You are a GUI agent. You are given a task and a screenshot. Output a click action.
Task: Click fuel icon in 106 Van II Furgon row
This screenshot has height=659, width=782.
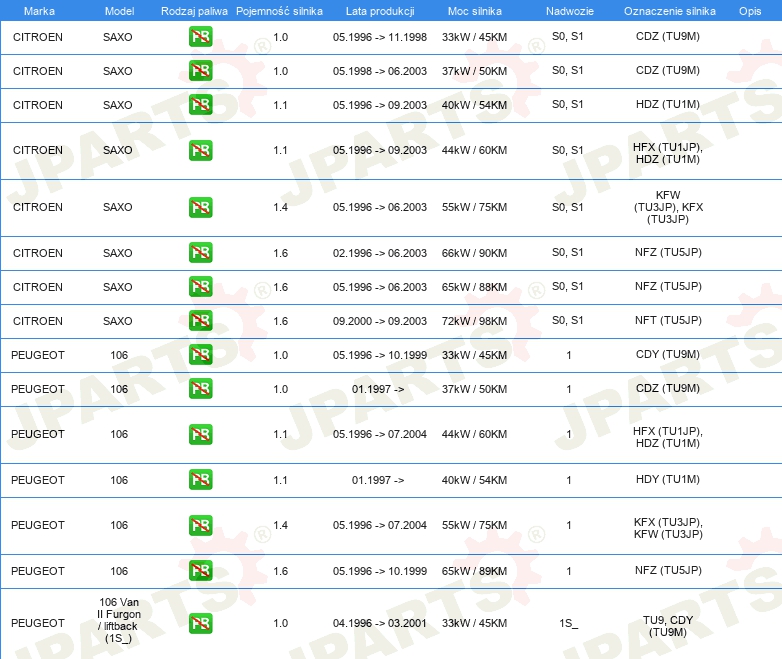point(200,624)
